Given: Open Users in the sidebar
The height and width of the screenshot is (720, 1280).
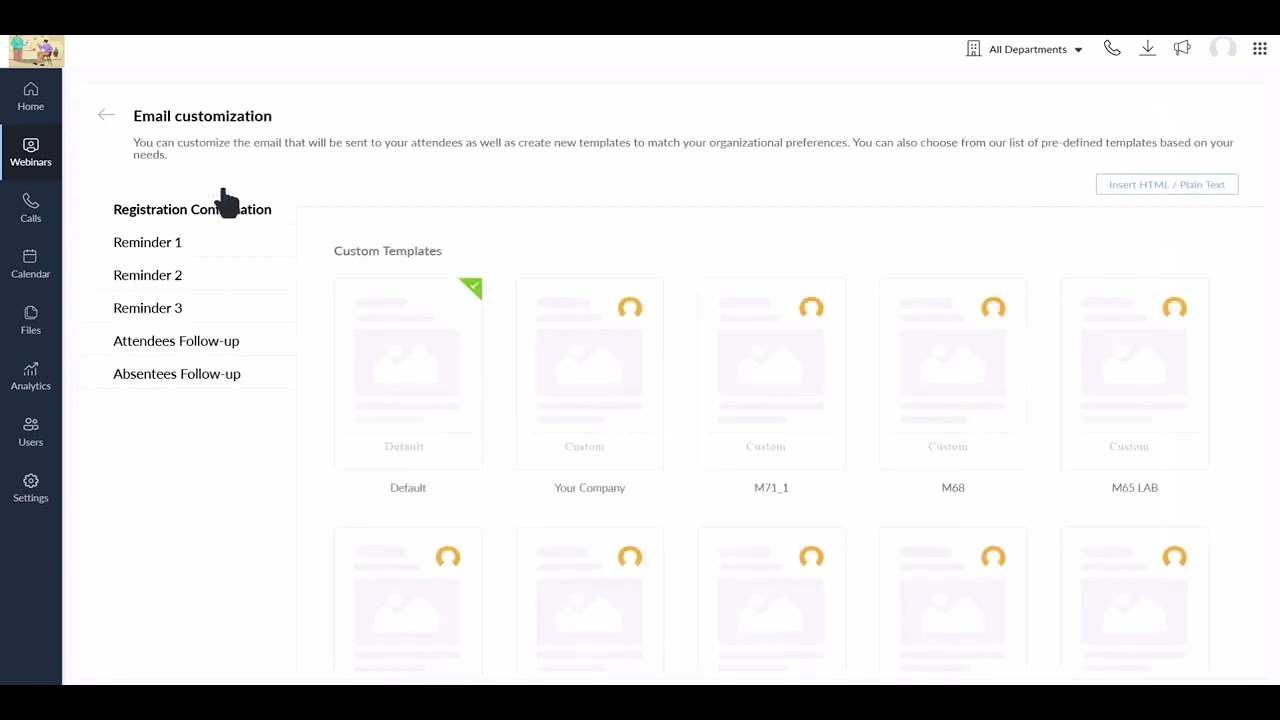Looking at the screenshot, I should click(x=30, y=432).
